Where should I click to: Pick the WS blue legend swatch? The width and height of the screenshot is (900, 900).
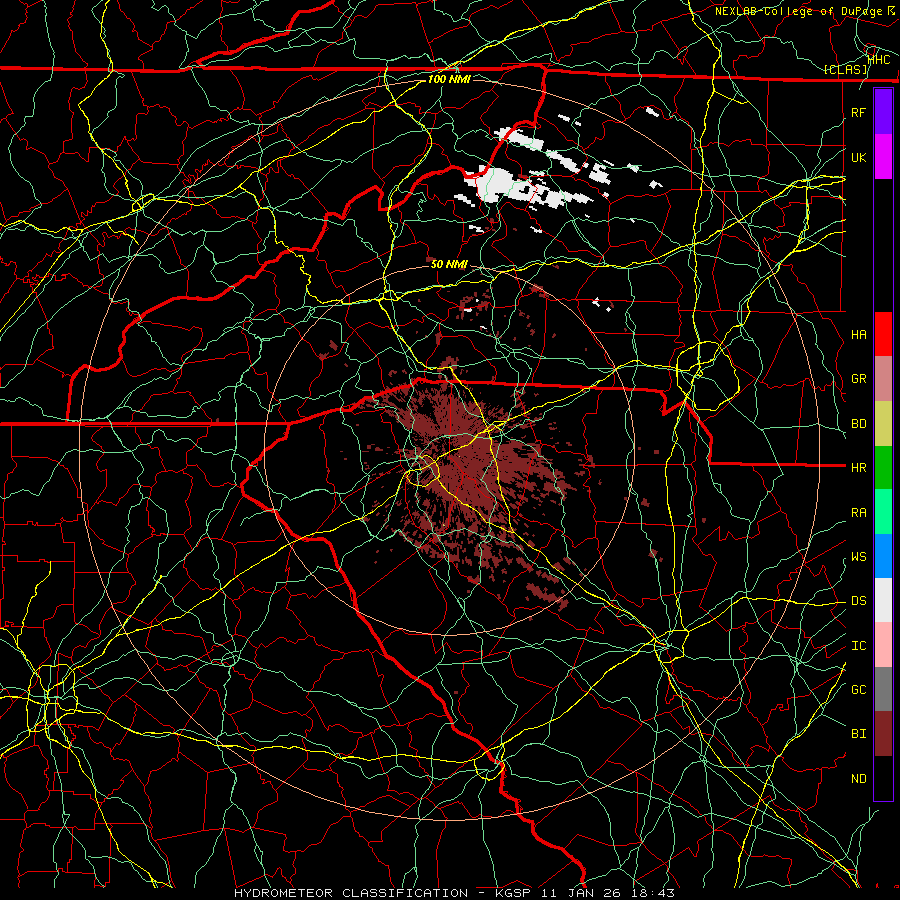tap(883, 556)
